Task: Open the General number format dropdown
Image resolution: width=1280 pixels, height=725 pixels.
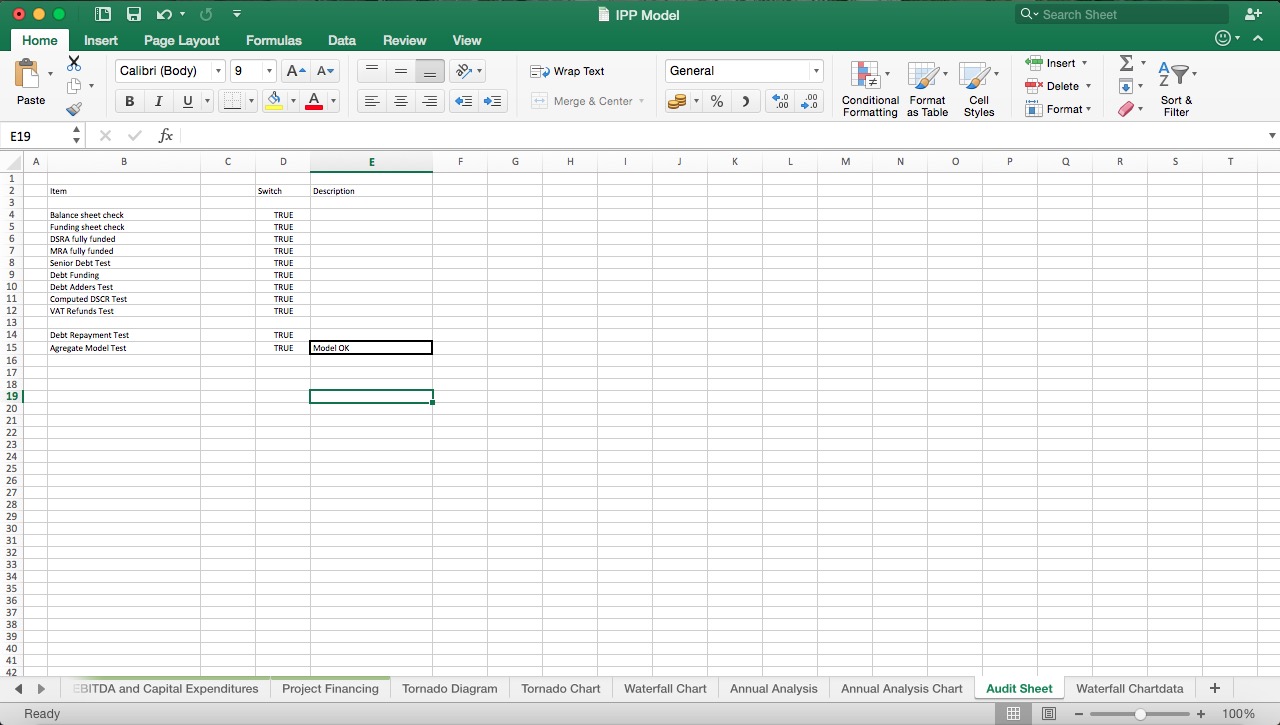Action: tap(817, 71)
